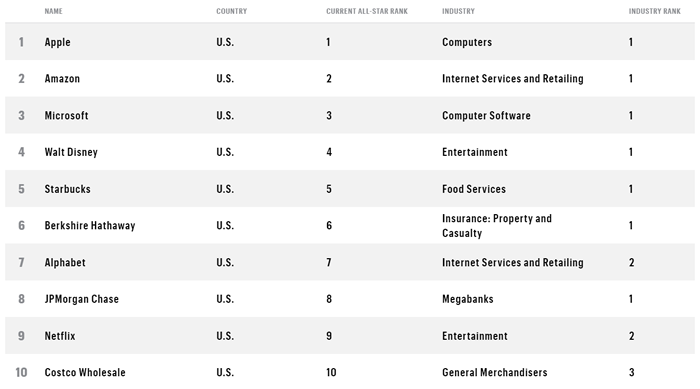Open the Apple company entry
The width and height of the screenshot is (700, 389).
58,42
